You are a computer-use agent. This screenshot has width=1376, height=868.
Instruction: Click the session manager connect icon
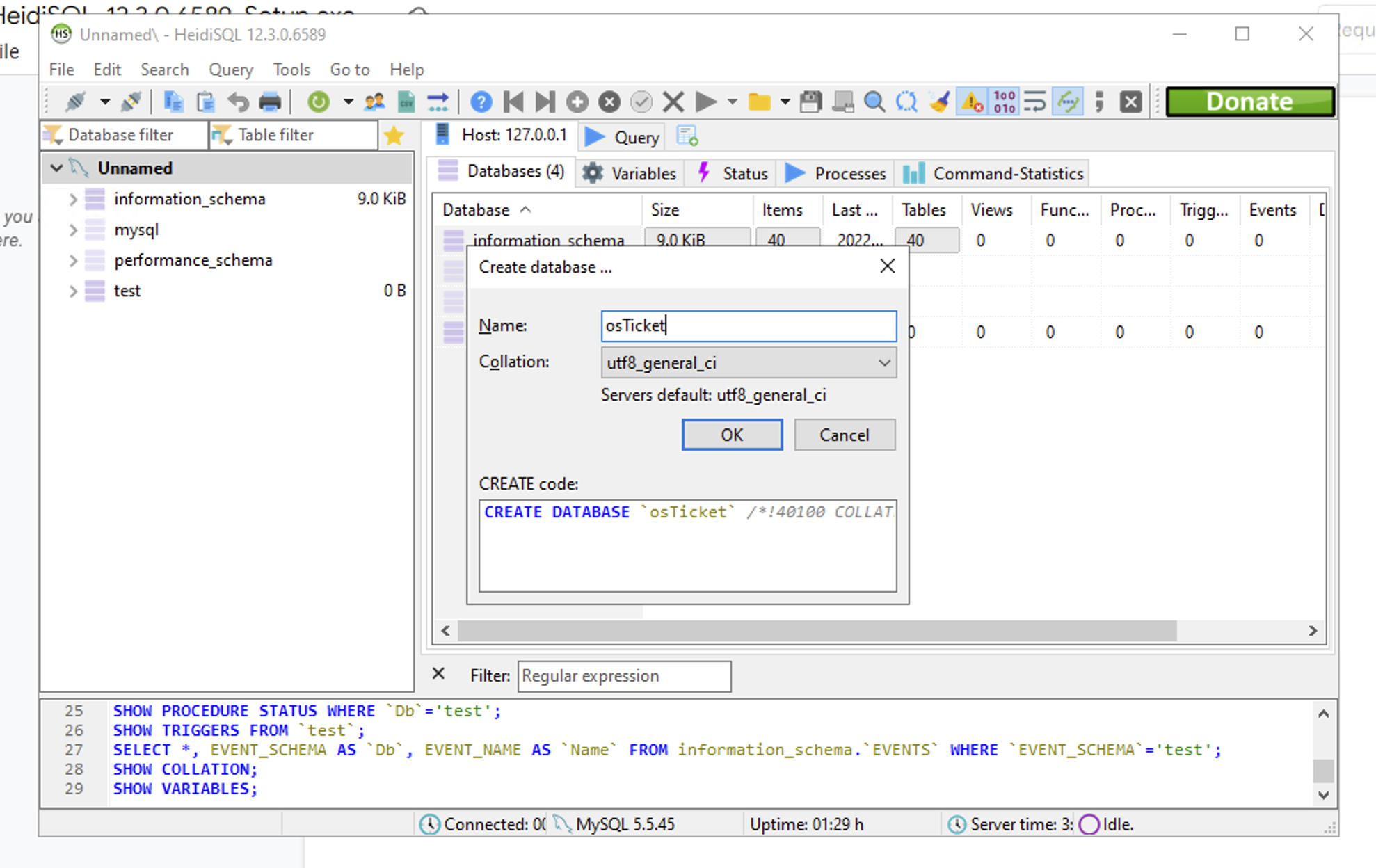75,102
